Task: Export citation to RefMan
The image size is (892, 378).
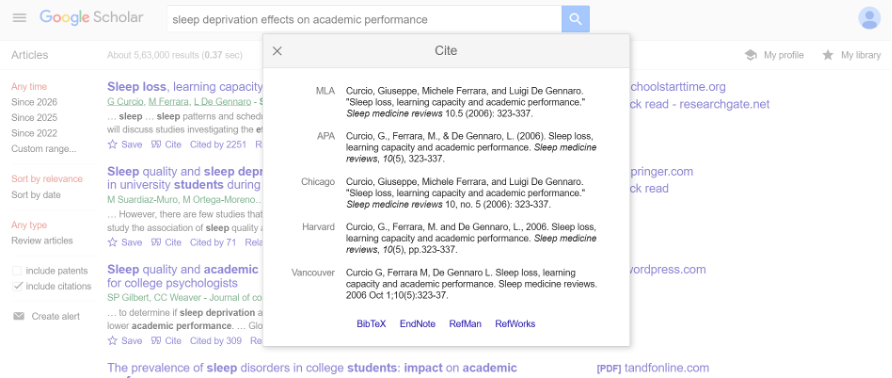Action: coord(465,324)
